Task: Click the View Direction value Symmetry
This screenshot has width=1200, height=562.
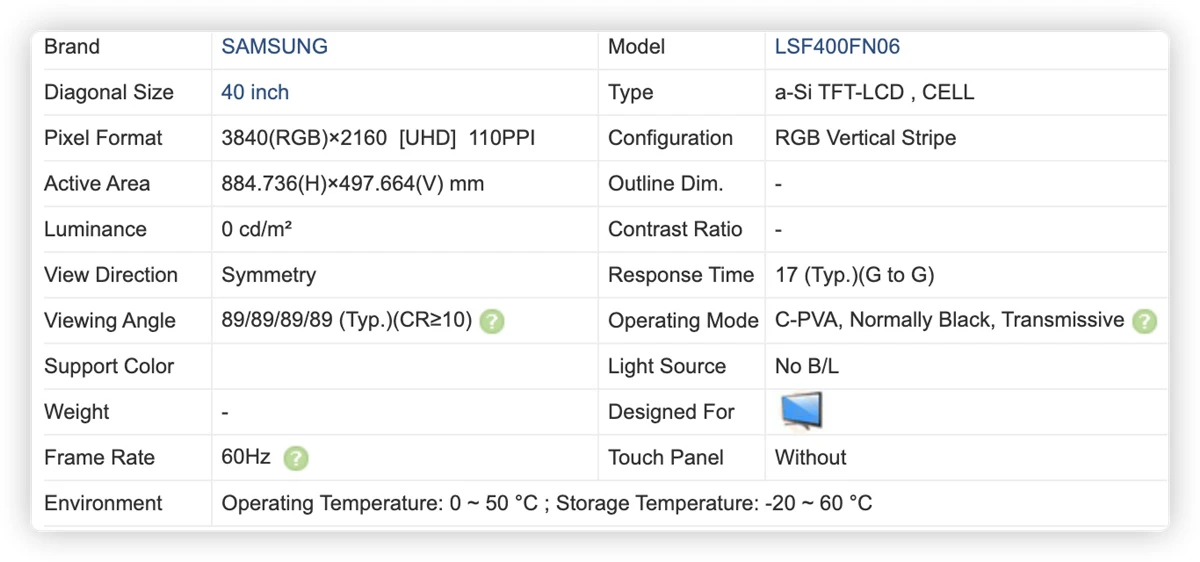Action: [269, 275]
